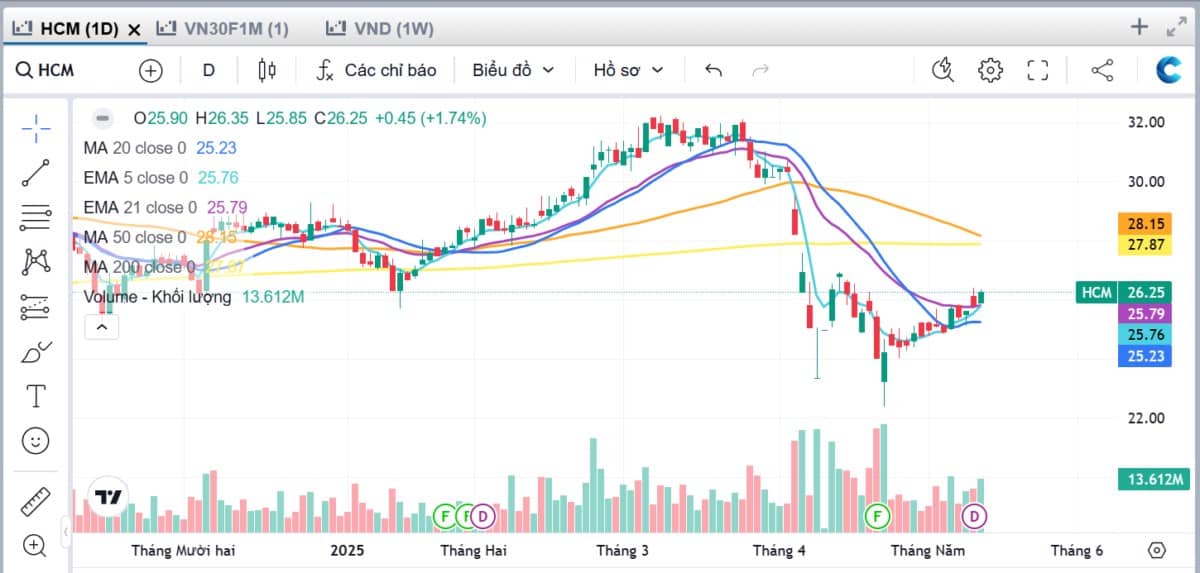Redo the chart action
The width and height of the screenshot is (1200, 573).
click(x=760, y=70)
